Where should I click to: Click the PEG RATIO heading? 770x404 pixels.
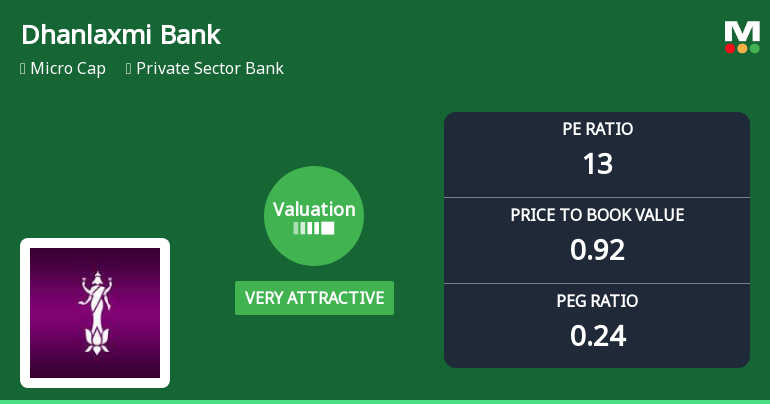pyautogui.click(x=597, y=301)
